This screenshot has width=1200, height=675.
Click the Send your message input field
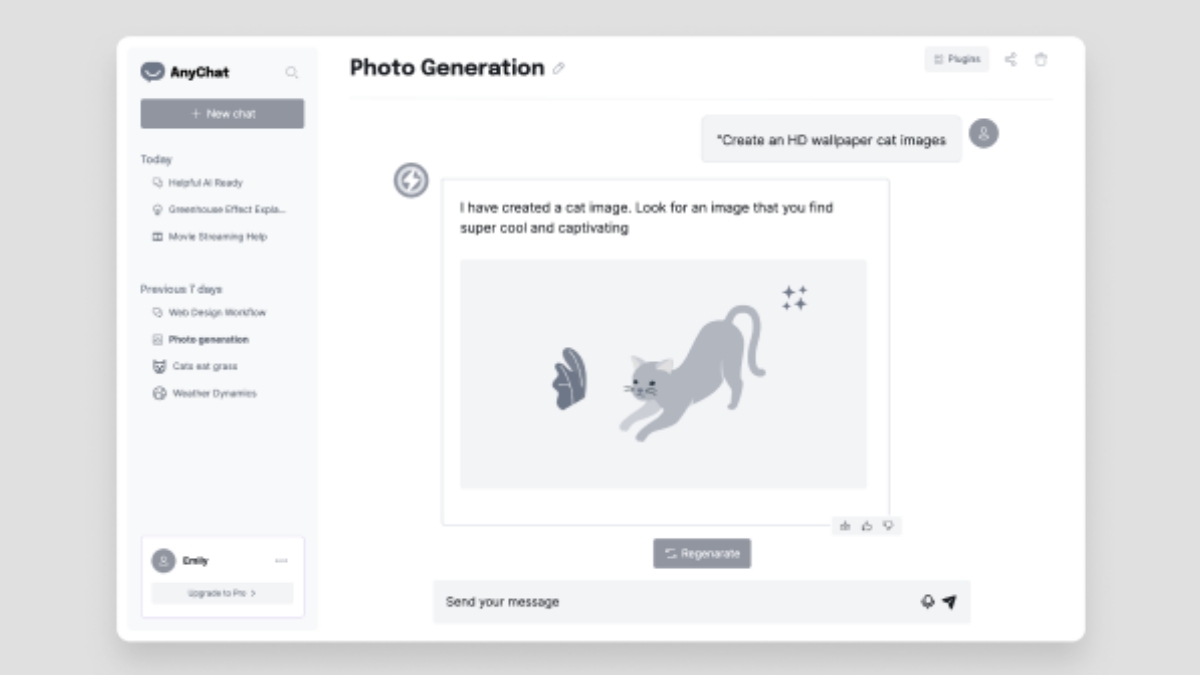click(x=670, y=602)
